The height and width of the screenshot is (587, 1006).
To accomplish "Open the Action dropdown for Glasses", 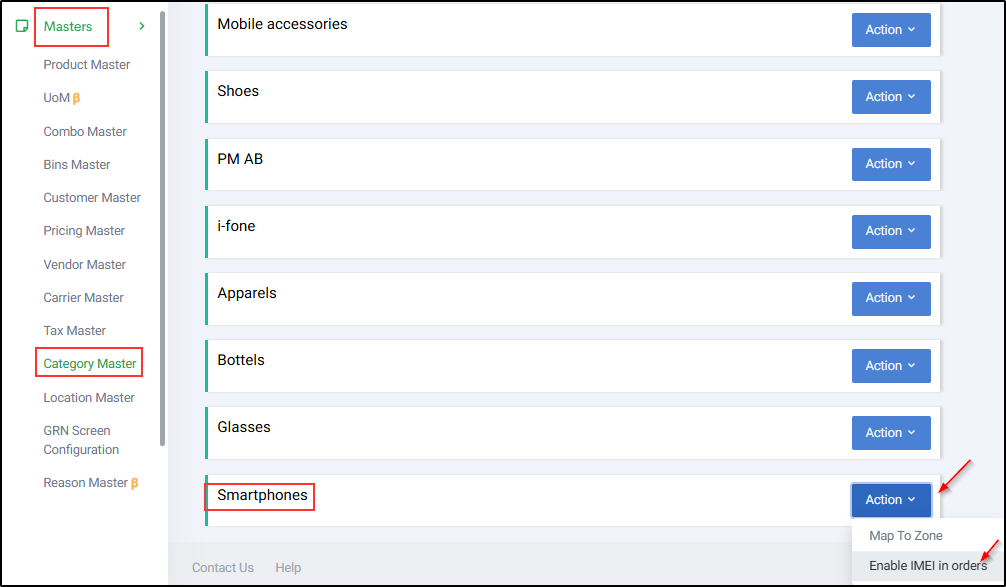I will [x=891, y=432].
